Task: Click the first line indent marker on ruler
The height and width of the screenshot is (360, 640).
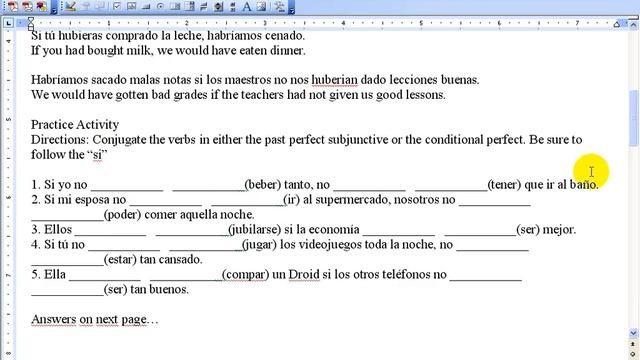Action: [31, 20]
